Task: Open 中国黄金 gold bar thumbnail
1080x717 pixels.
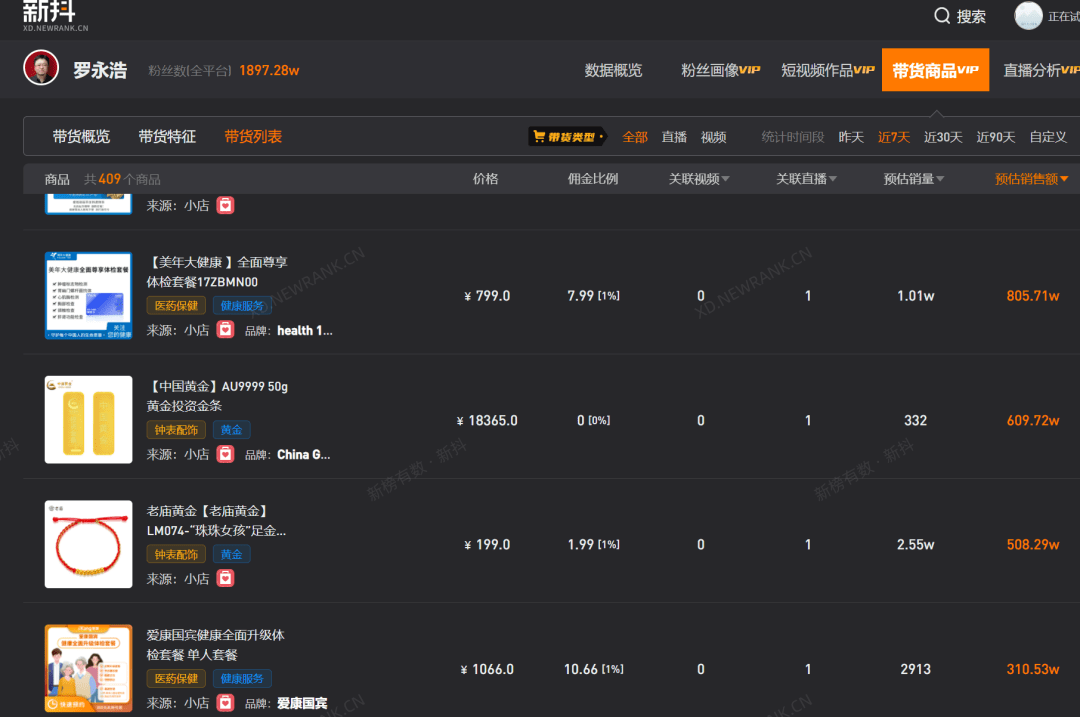Action: [88, 420]
